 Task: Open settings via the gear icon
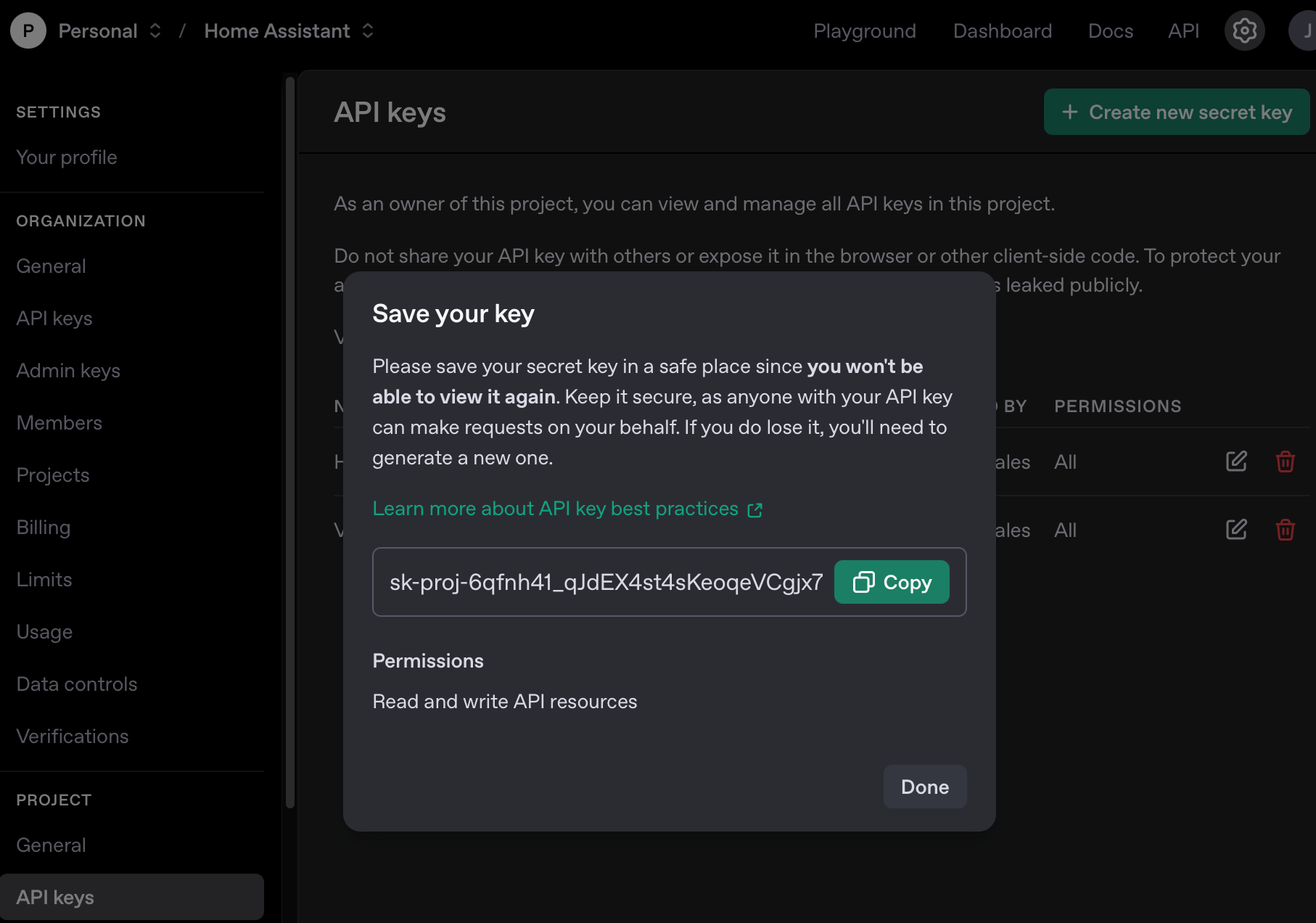tap(1244, 30)
